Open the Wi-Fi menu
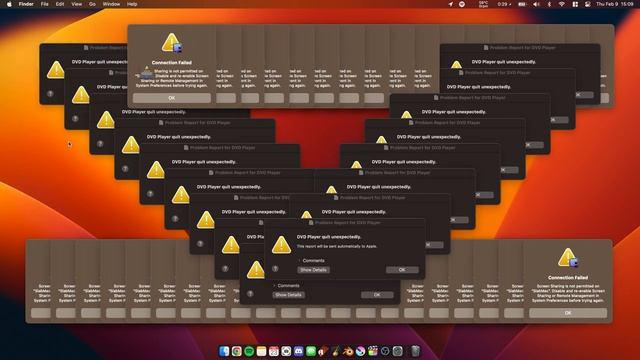 pos(562,4)
